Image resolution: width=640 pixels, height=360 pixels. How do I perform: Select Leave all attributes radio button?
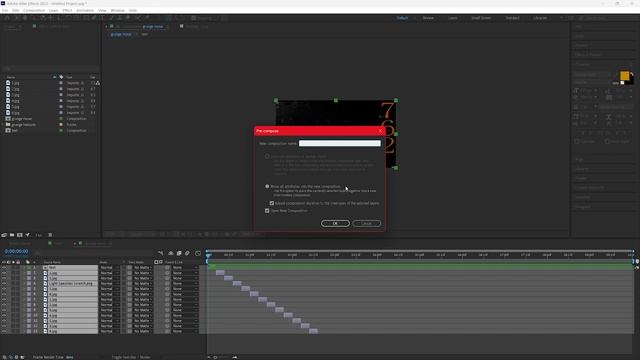pos(267,156)
